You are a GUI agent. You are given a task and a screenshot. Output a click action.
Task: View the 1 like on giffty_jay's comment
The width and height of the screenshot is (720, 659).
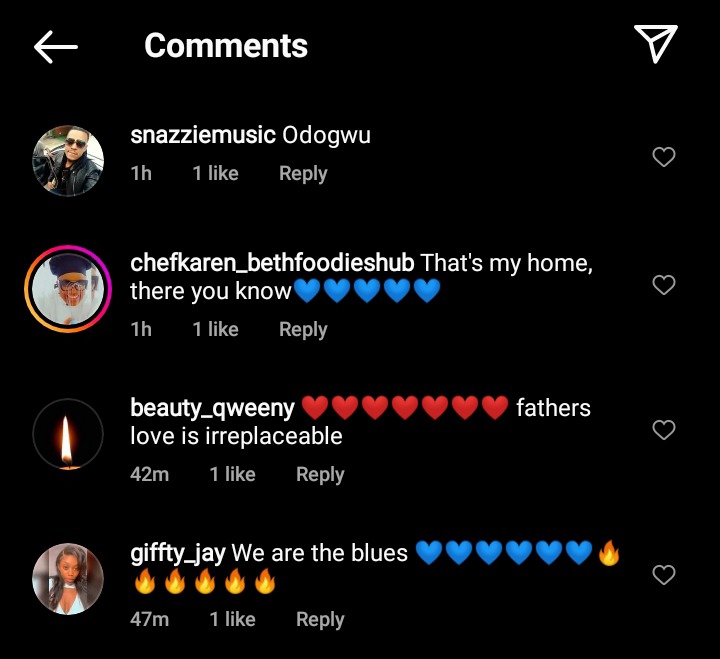(232, 620)
